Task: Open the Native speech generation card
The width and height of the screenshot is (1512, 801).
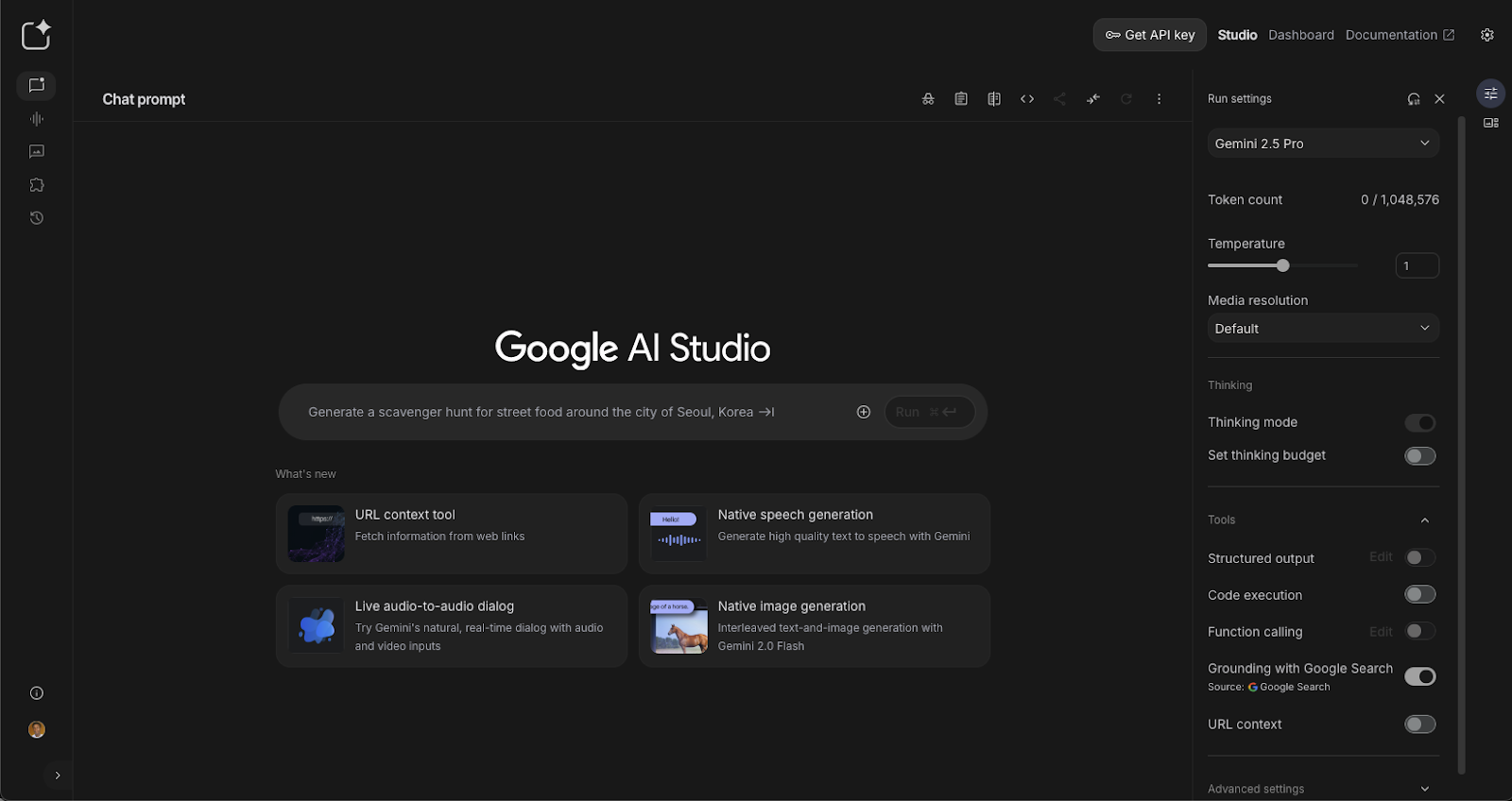Action: click(x=815, y=534)
